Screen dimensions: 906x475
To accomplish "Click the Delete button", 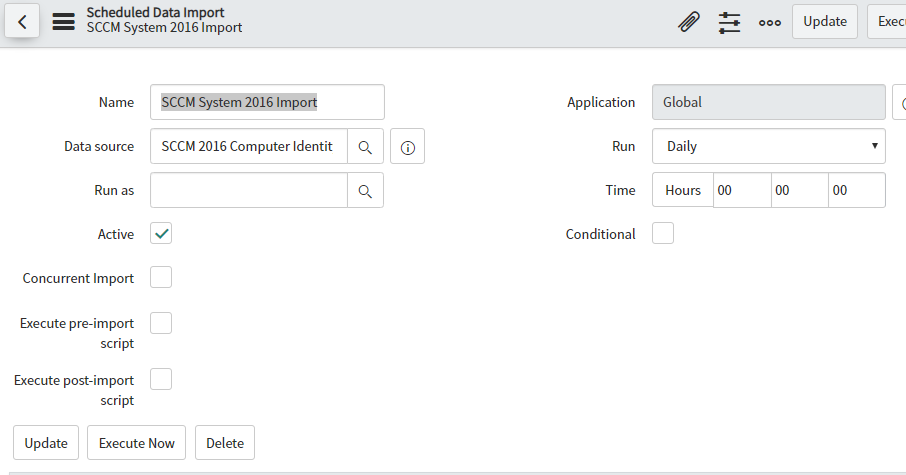I will [225, 443].
